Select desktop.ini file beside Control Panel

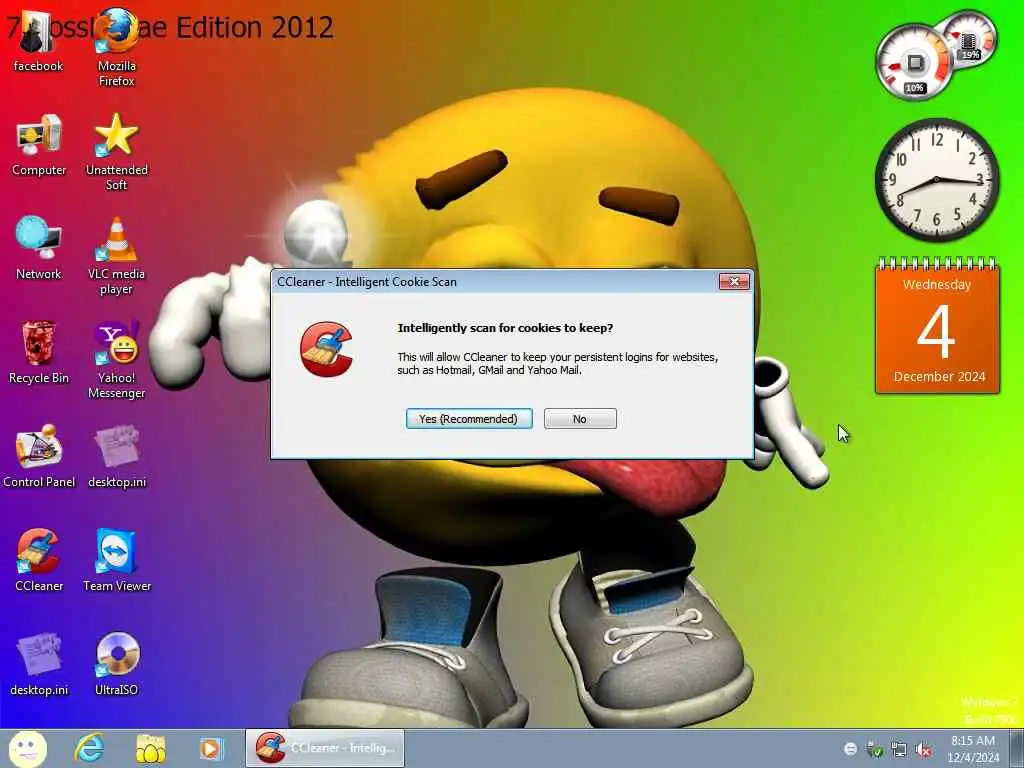(117, 456)
